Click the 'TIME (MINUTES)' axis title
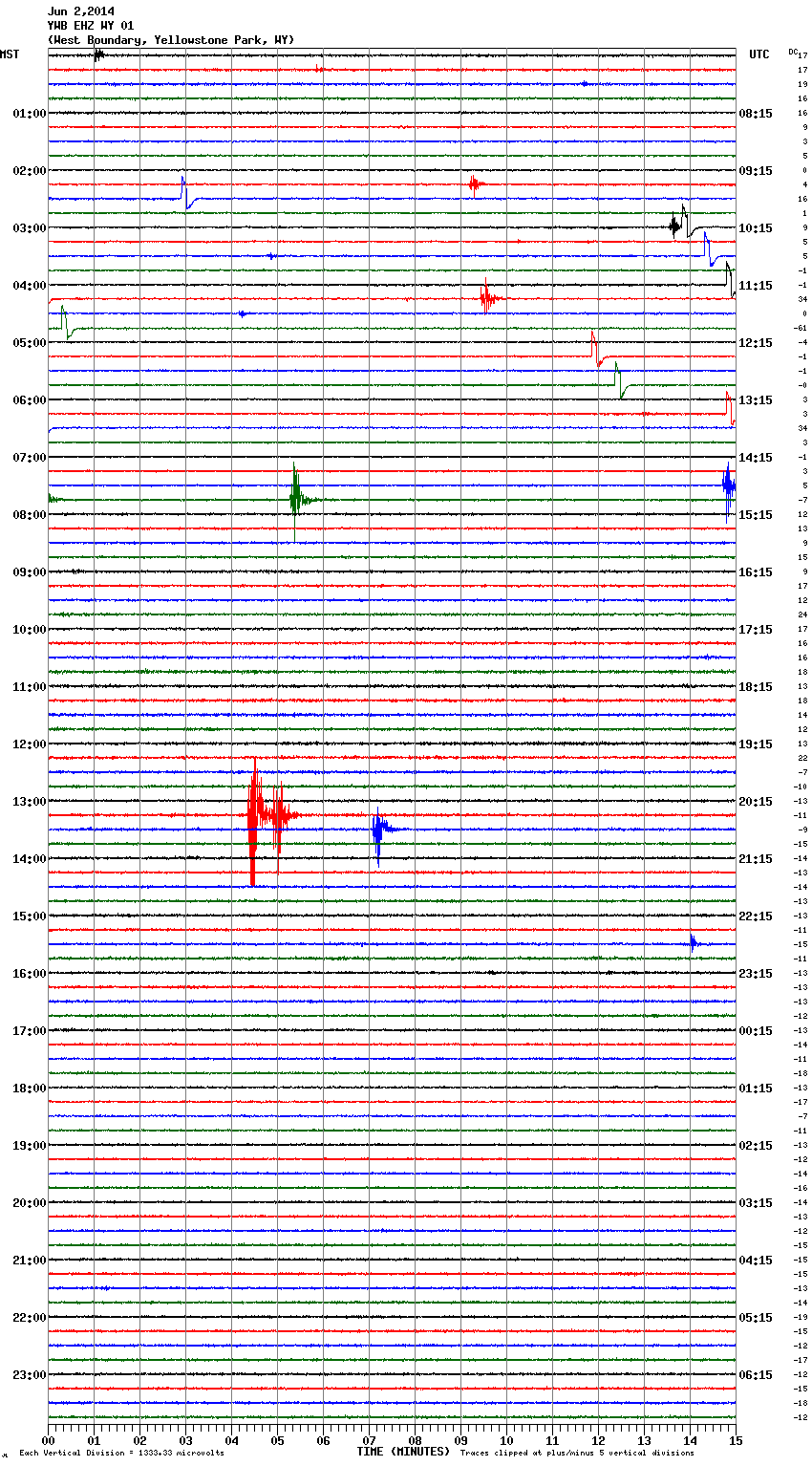 [403, 1452]
